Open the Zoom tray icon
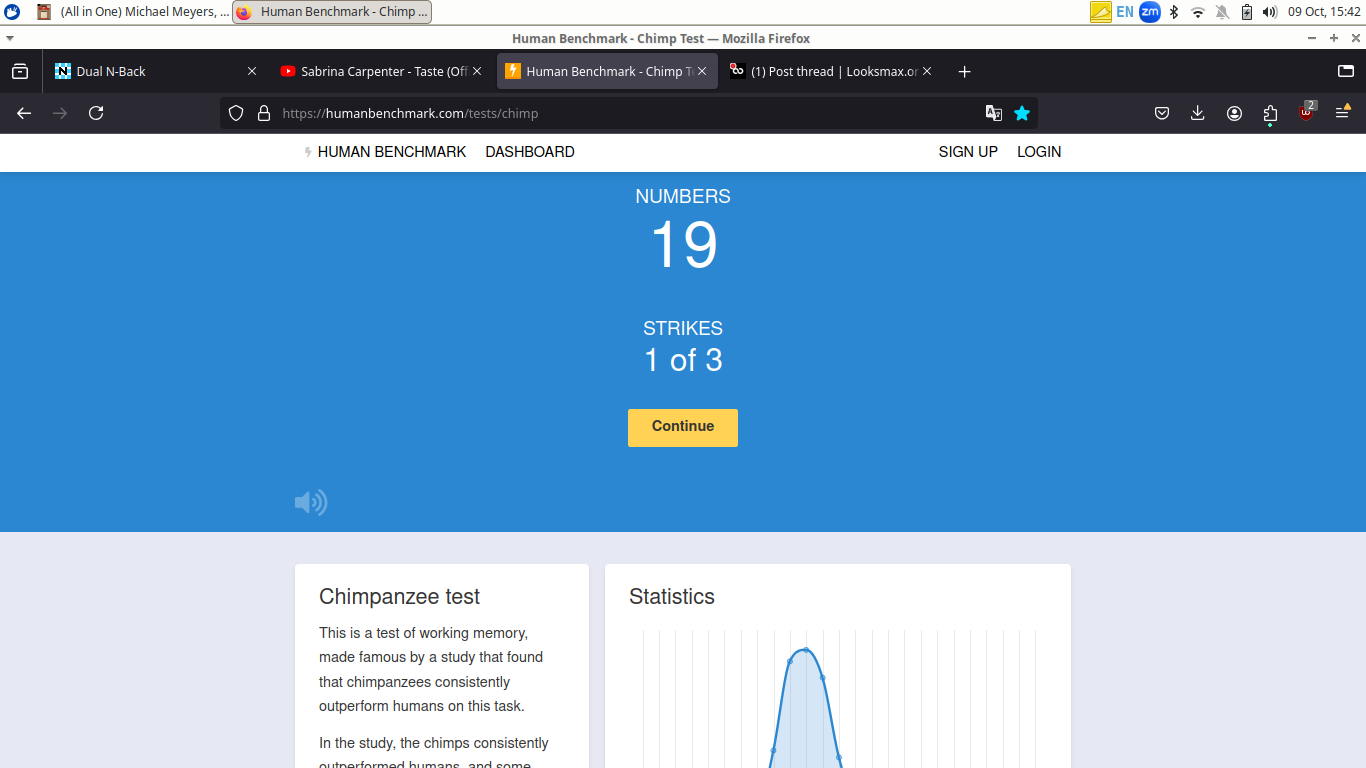1366x768 pixels. tap(1150, 12)
